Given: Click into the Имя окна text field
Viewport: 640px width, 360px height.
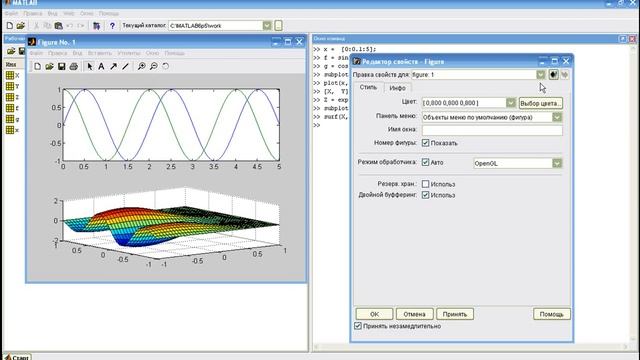Looking at the screenshot, I should (x=492, y=130).
